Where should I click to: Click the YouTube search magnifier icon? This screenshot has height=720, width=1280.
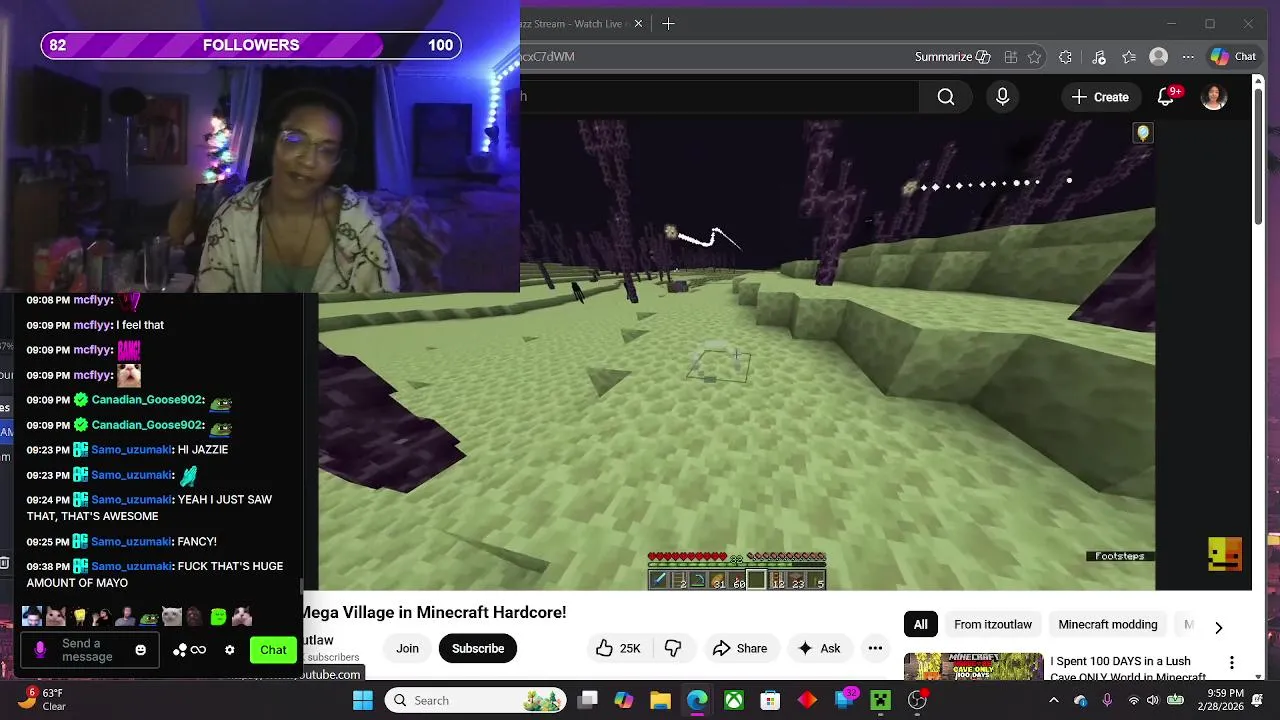[946, 97]
